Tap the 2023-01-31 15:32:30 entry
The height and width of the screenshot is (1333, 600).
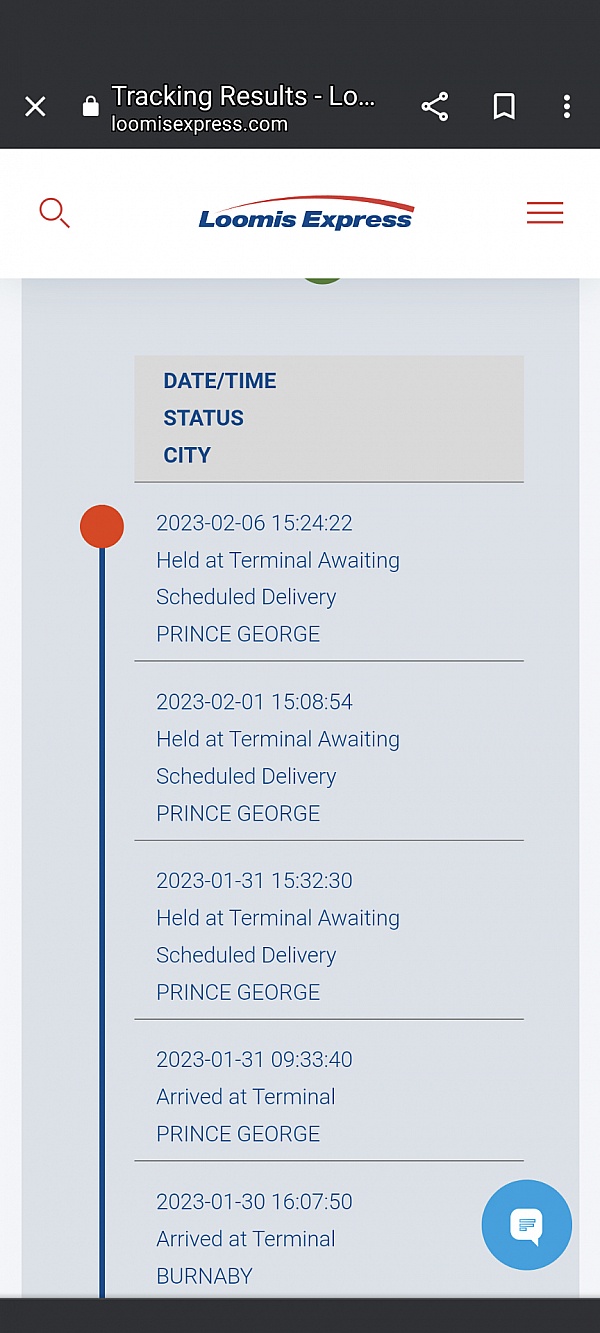[x=254, y=881]
